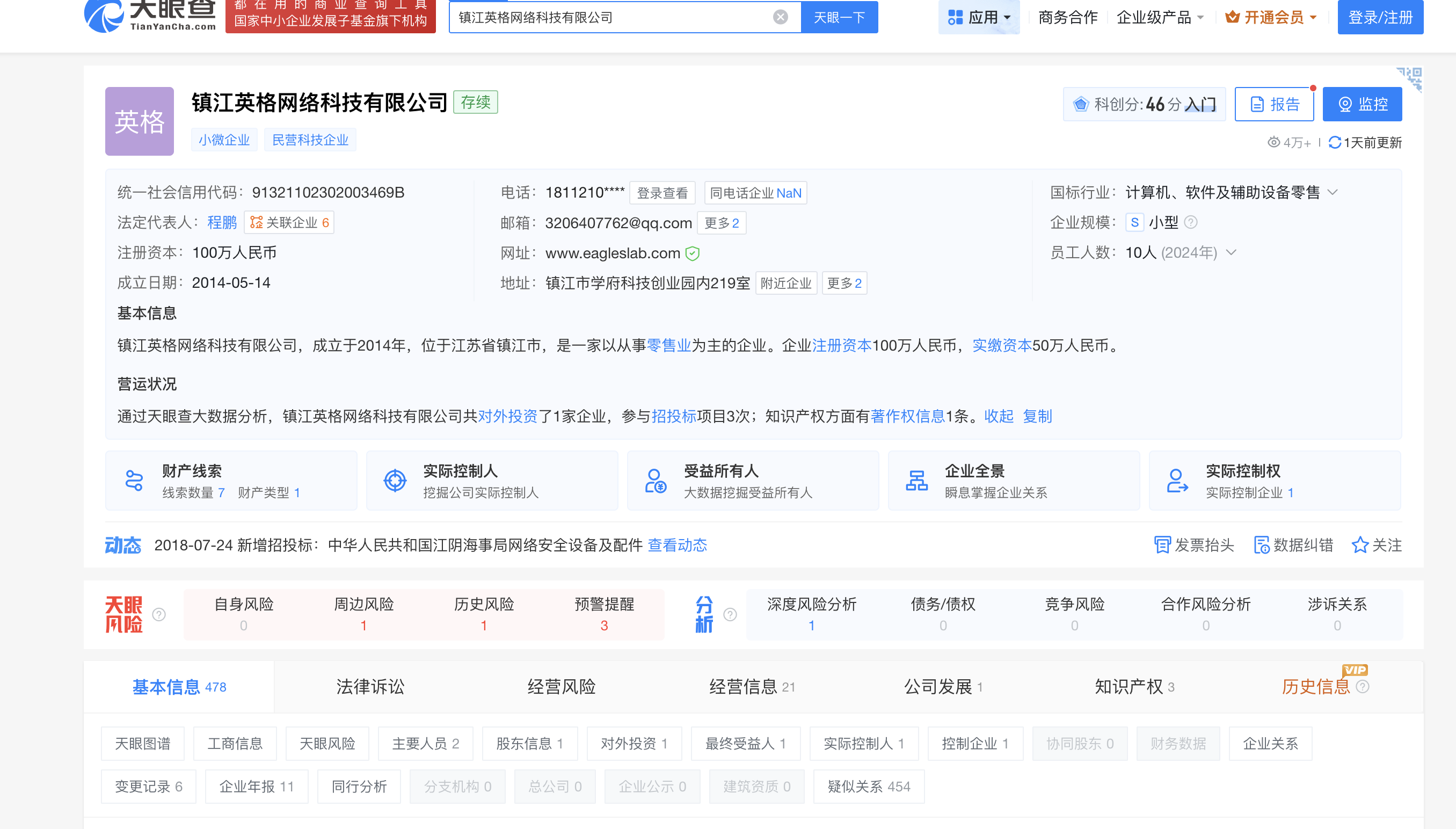Image resolution: width=1456 pixels, height=829 pixels.
Task: Click the website verified shield icon
Action: pyautogui.click(x=692, y=253)
